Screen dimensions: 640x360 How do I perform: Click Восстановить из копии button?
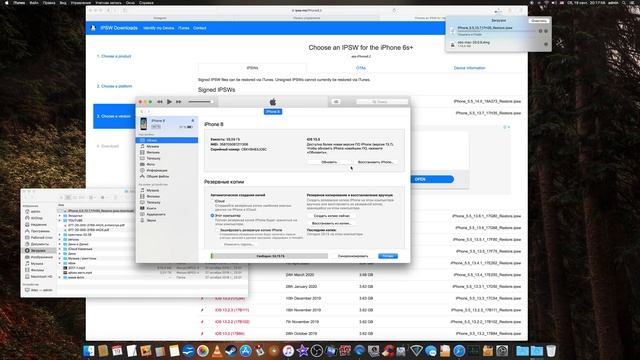(331, 223)
